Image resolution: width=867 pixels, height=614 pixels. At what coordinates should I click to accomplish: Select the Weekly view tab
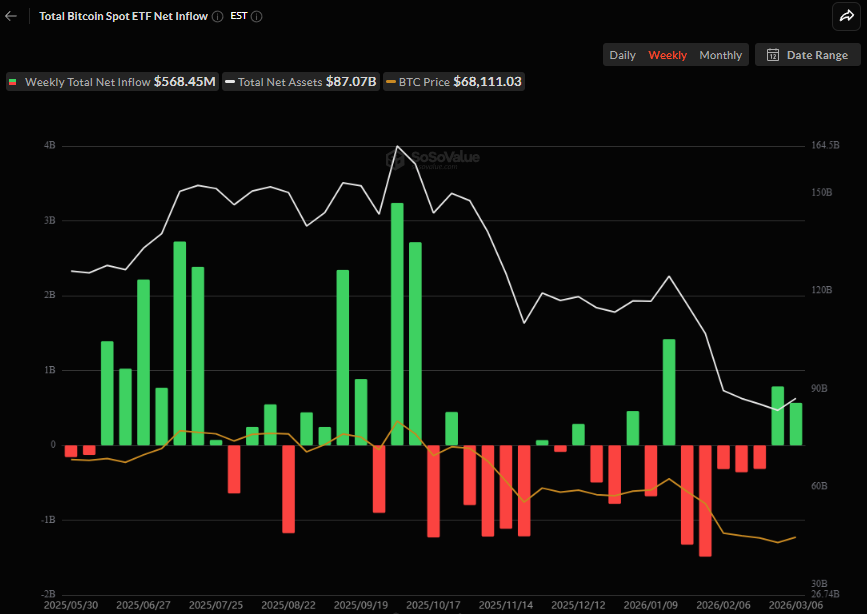coord(667,55)
